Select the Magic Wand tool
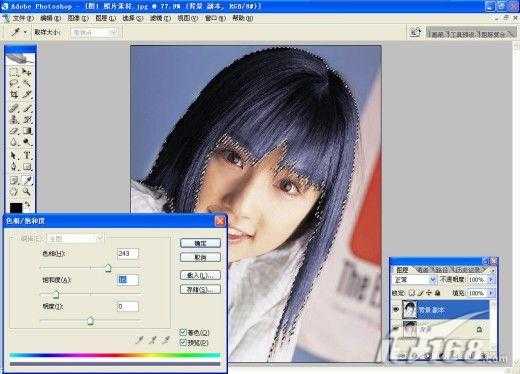This screenshot has width=520, height=374. tap(27, 83)
